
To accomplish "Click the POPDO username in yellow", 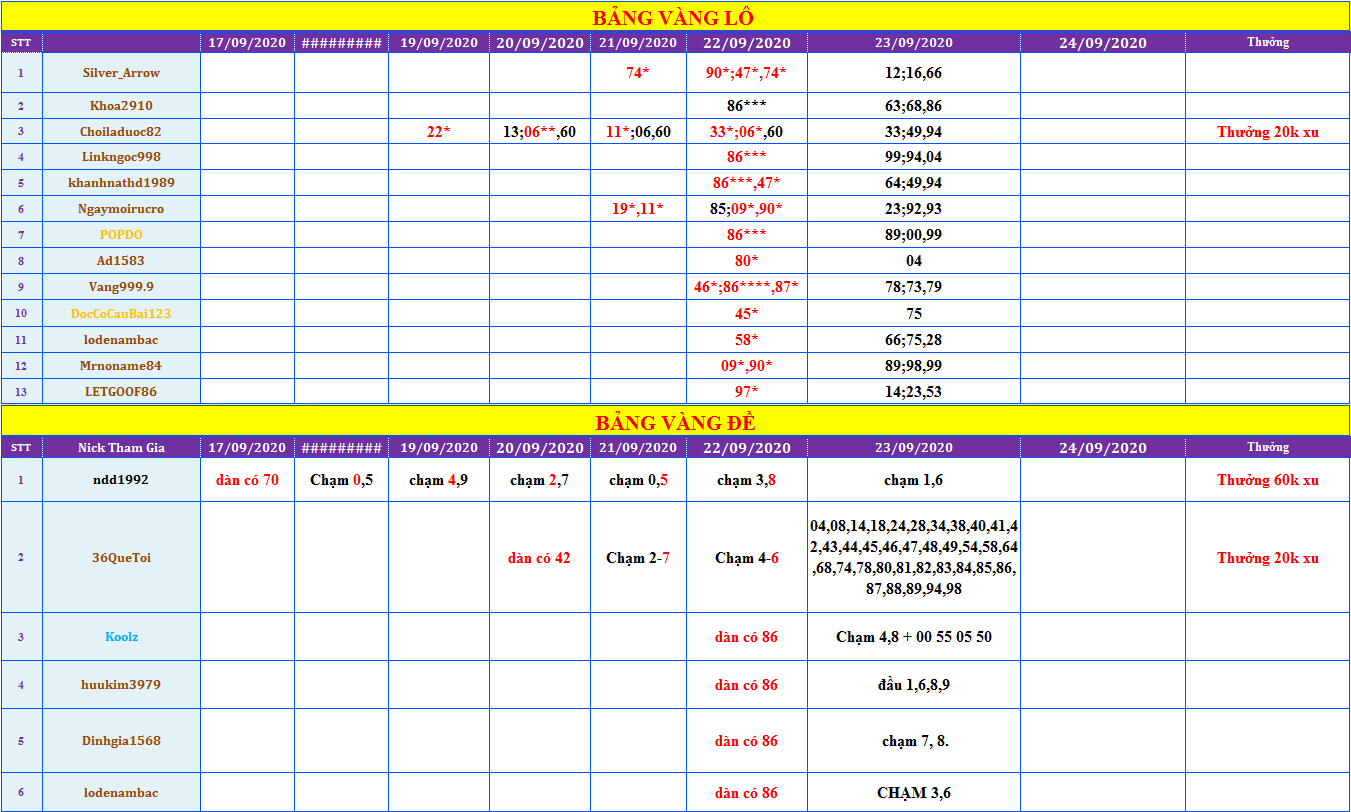I will click(x=121, y=235).
